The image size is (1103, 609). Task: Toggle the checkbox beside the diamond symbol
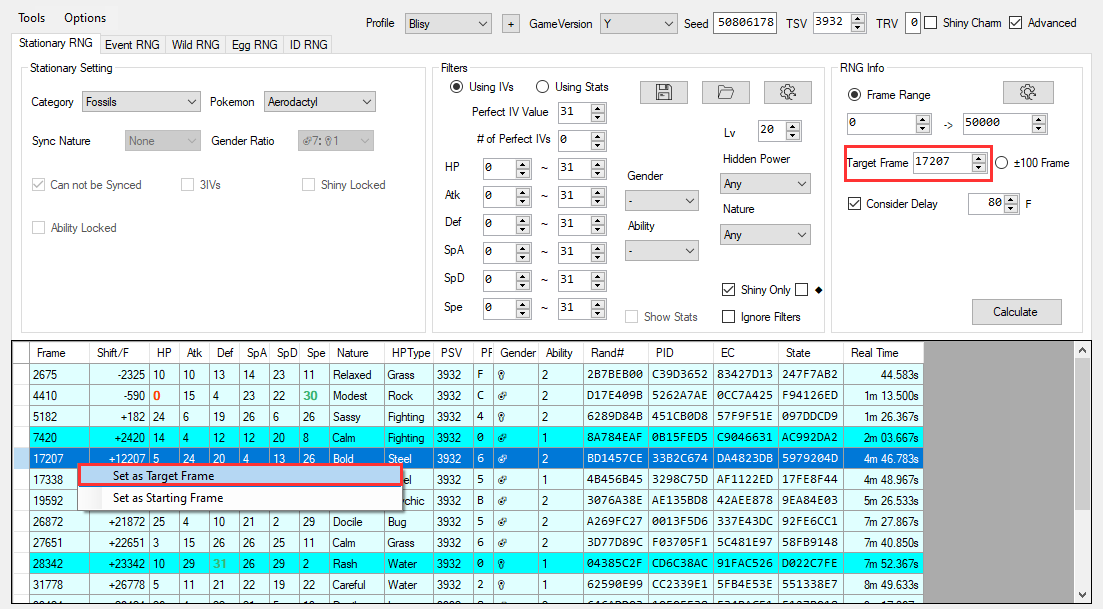[802, 290]
